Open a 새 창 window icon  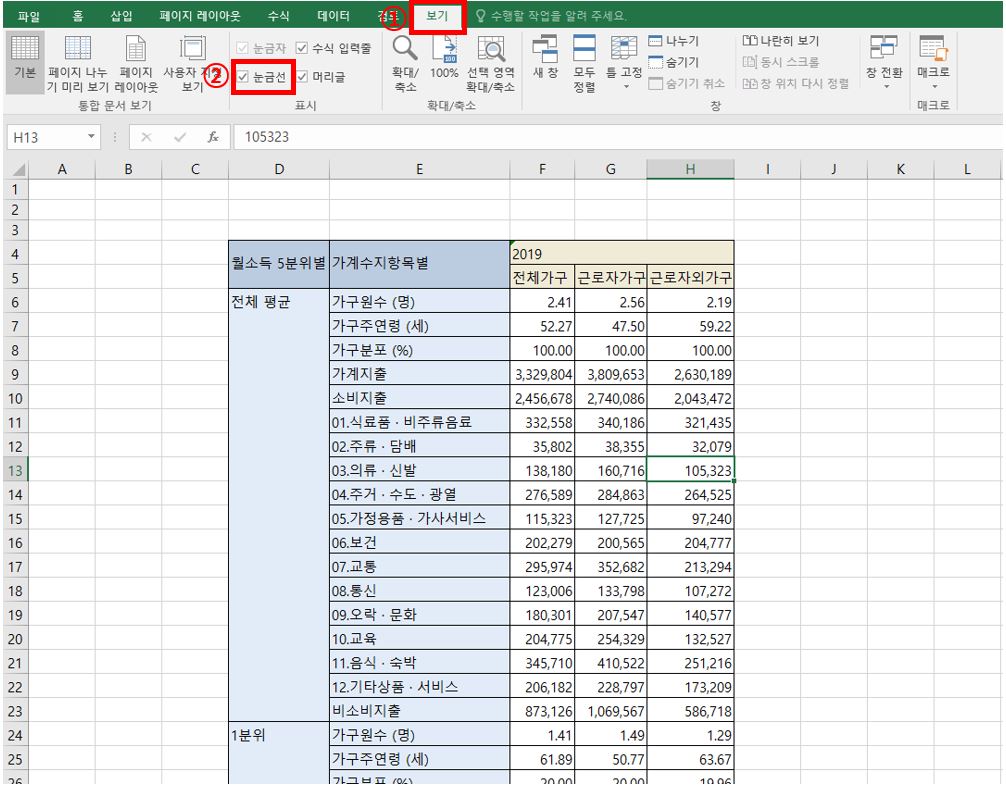[545, 49]
